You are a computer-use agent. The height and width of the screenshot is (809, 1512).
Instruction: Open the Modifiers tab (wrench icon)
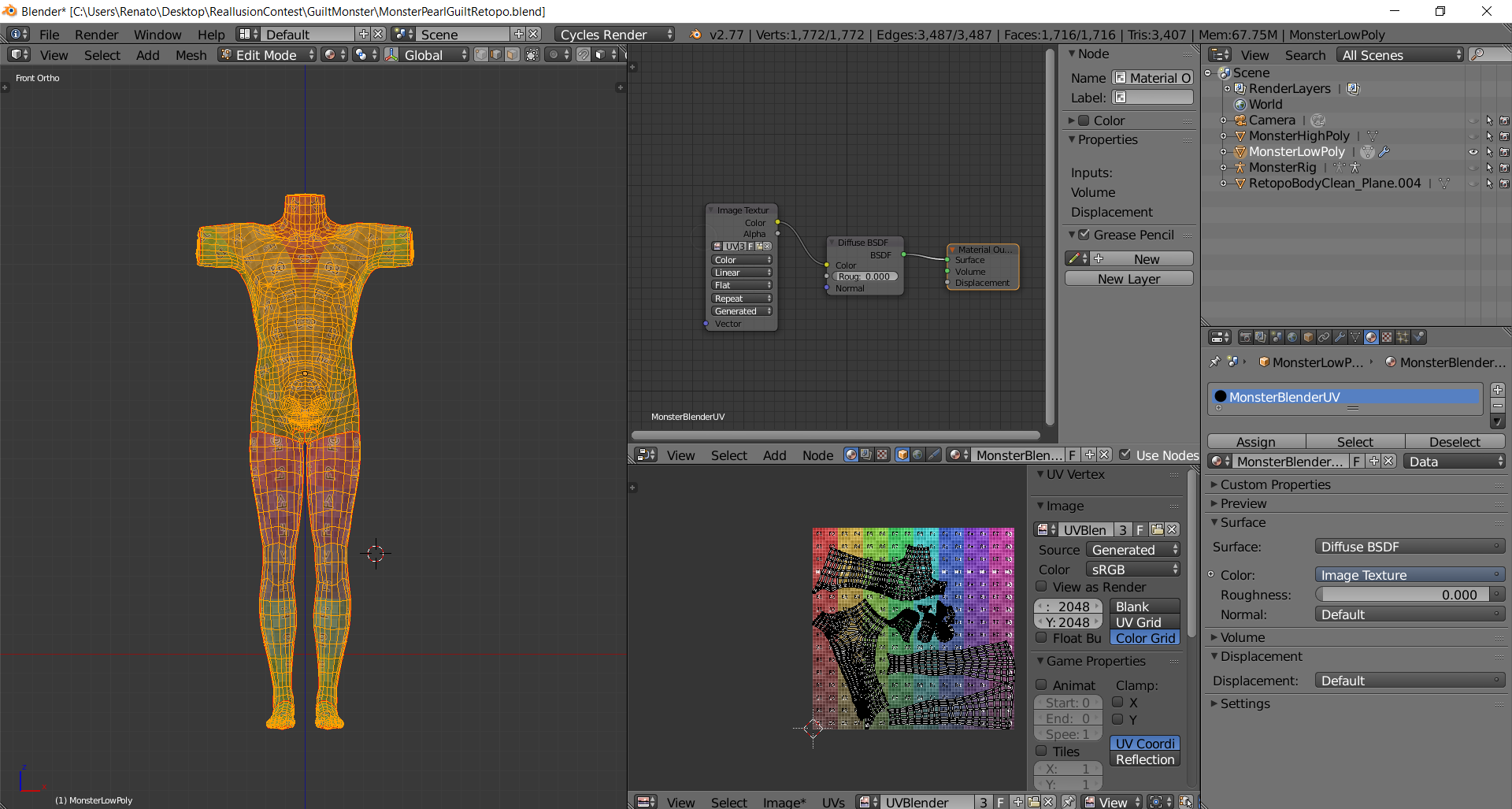pos(1340,337)
